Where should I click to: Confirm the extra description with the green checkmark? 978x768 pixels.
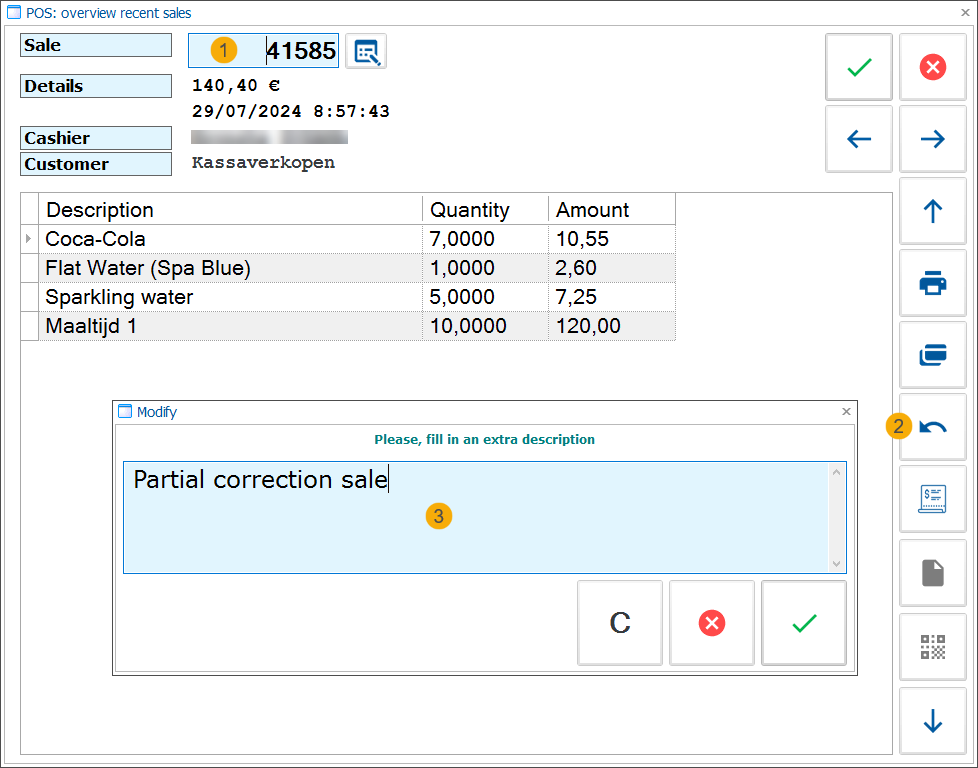(803, 622)
